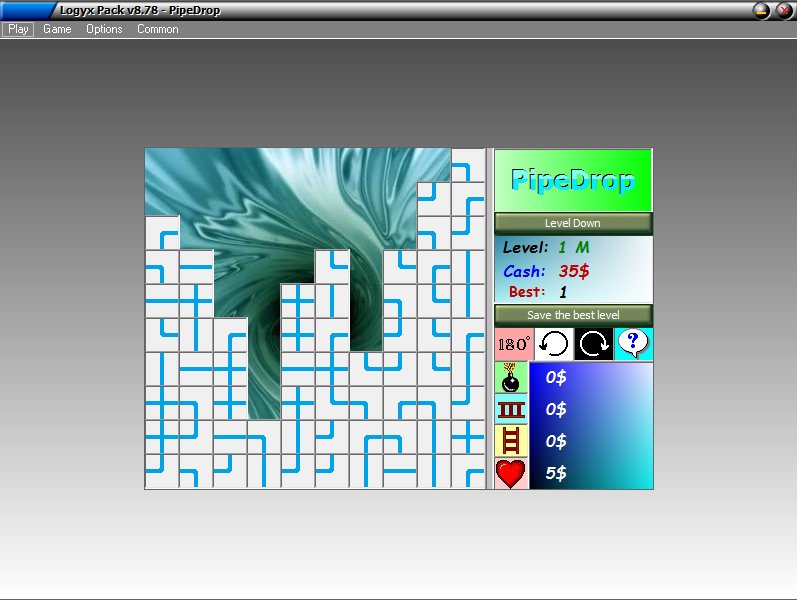
Task: Click the bomb's 0$ price label
Action: 556,378
